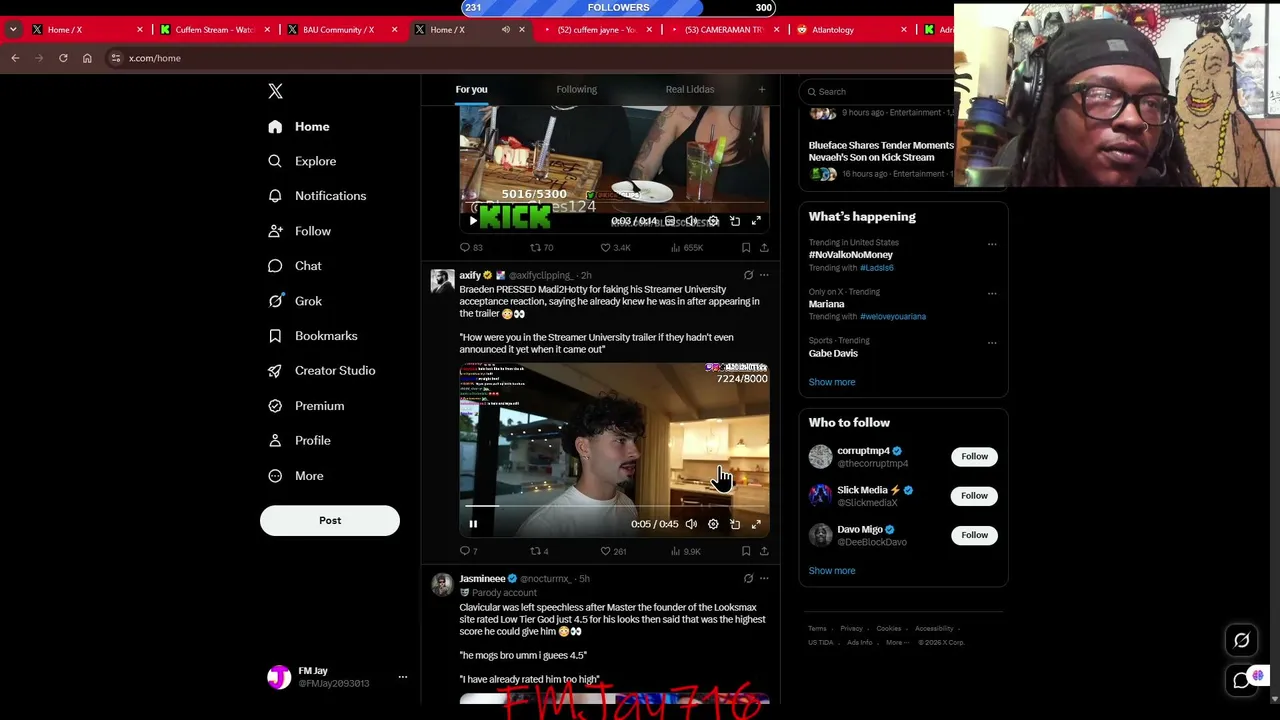
Task: Select the For you timeline tab
Action: point(472,90)
